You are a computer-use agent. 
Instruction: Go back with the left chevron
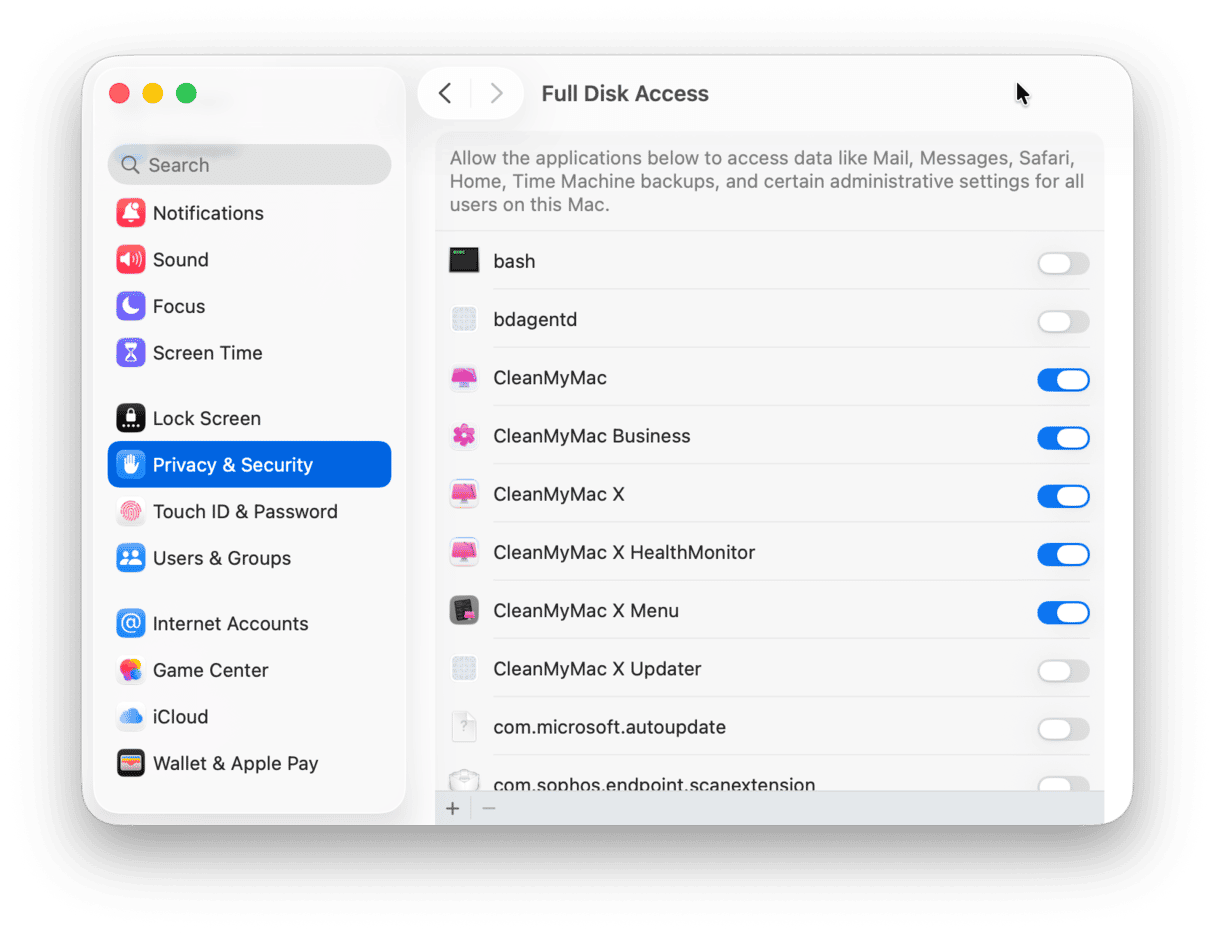point(446,94)
